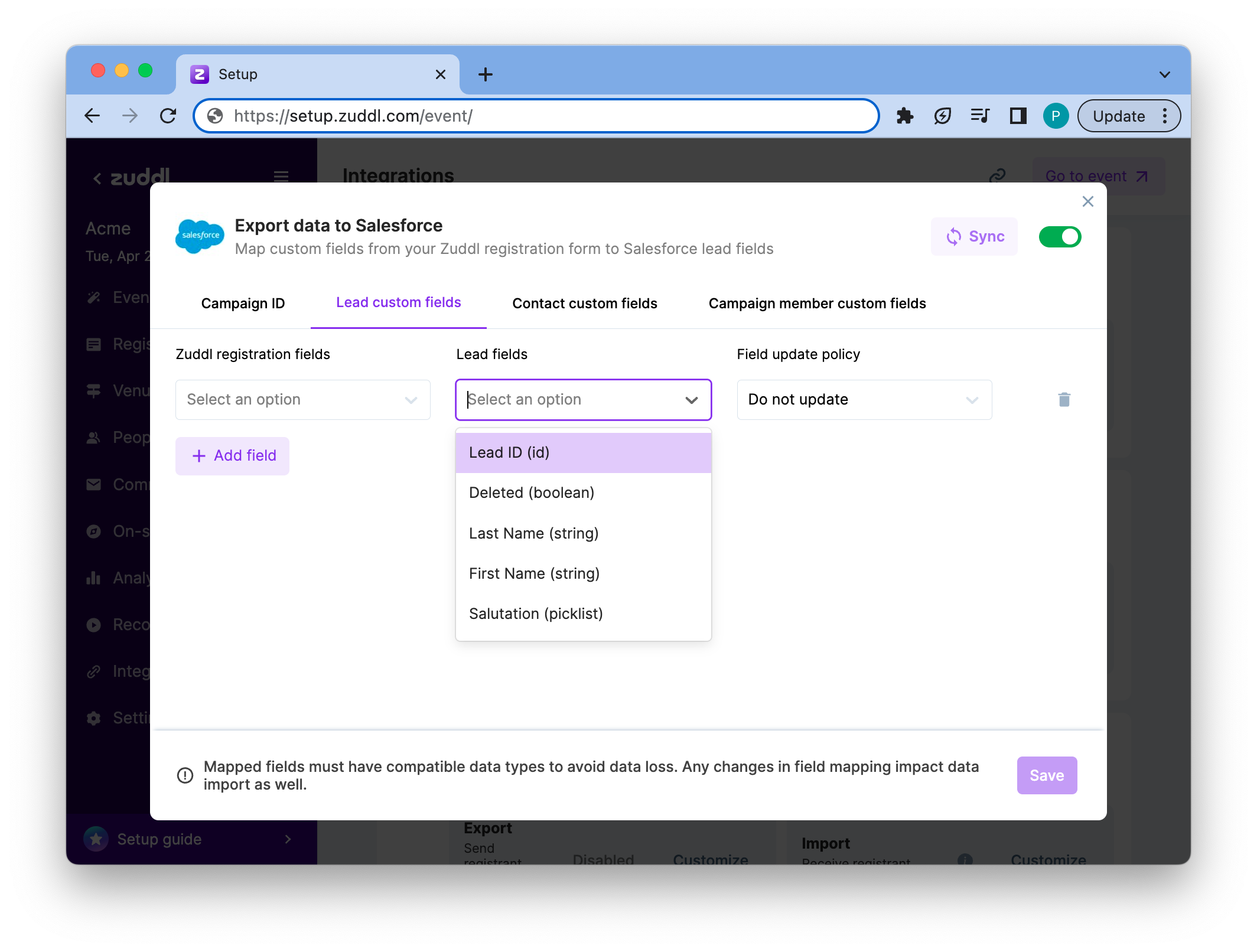
Task: Delete the field mapping row
Action: pos(1064,400)
